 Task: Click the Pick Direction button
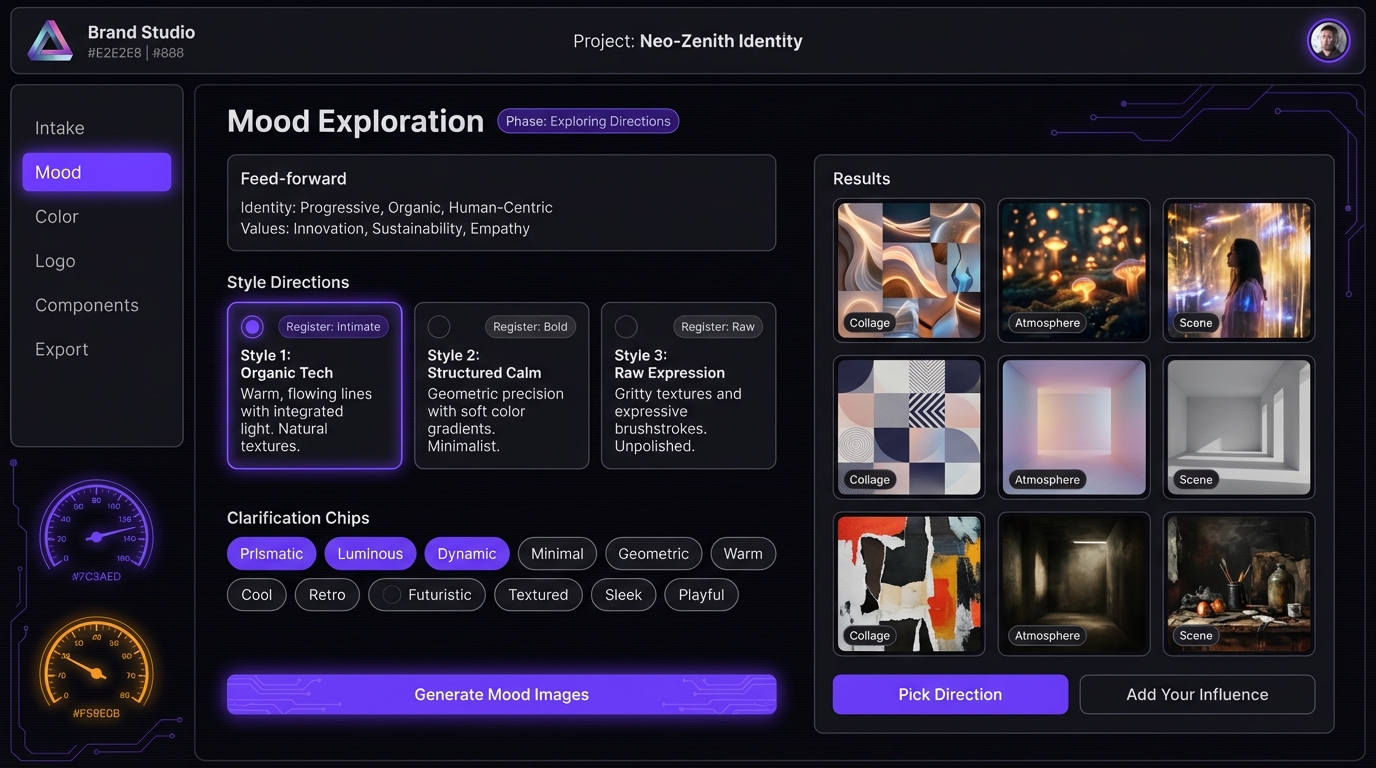click(949, 694)
